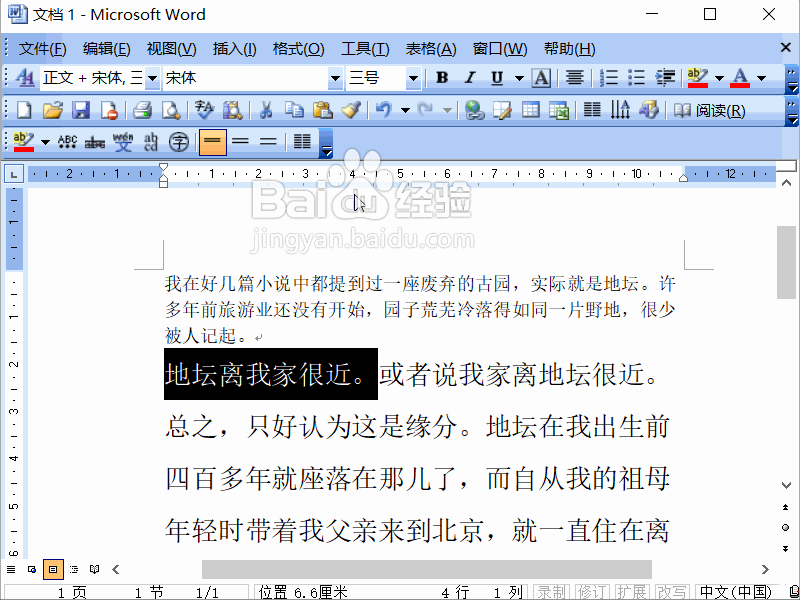Viewport: 800px width, 600px height.
Task: Open the 文件(F) menu
Action: point(42,49)
